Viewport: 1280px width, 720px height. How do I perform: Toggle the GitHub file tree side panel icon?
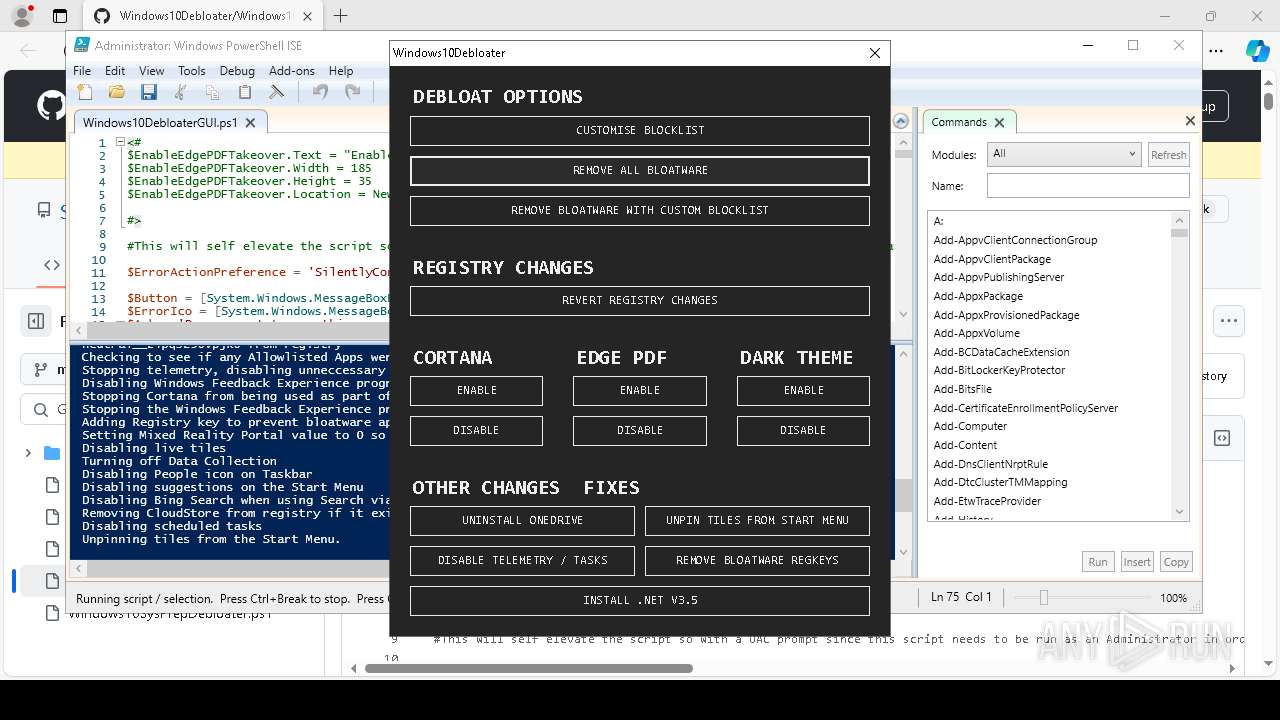coord(36,321)
